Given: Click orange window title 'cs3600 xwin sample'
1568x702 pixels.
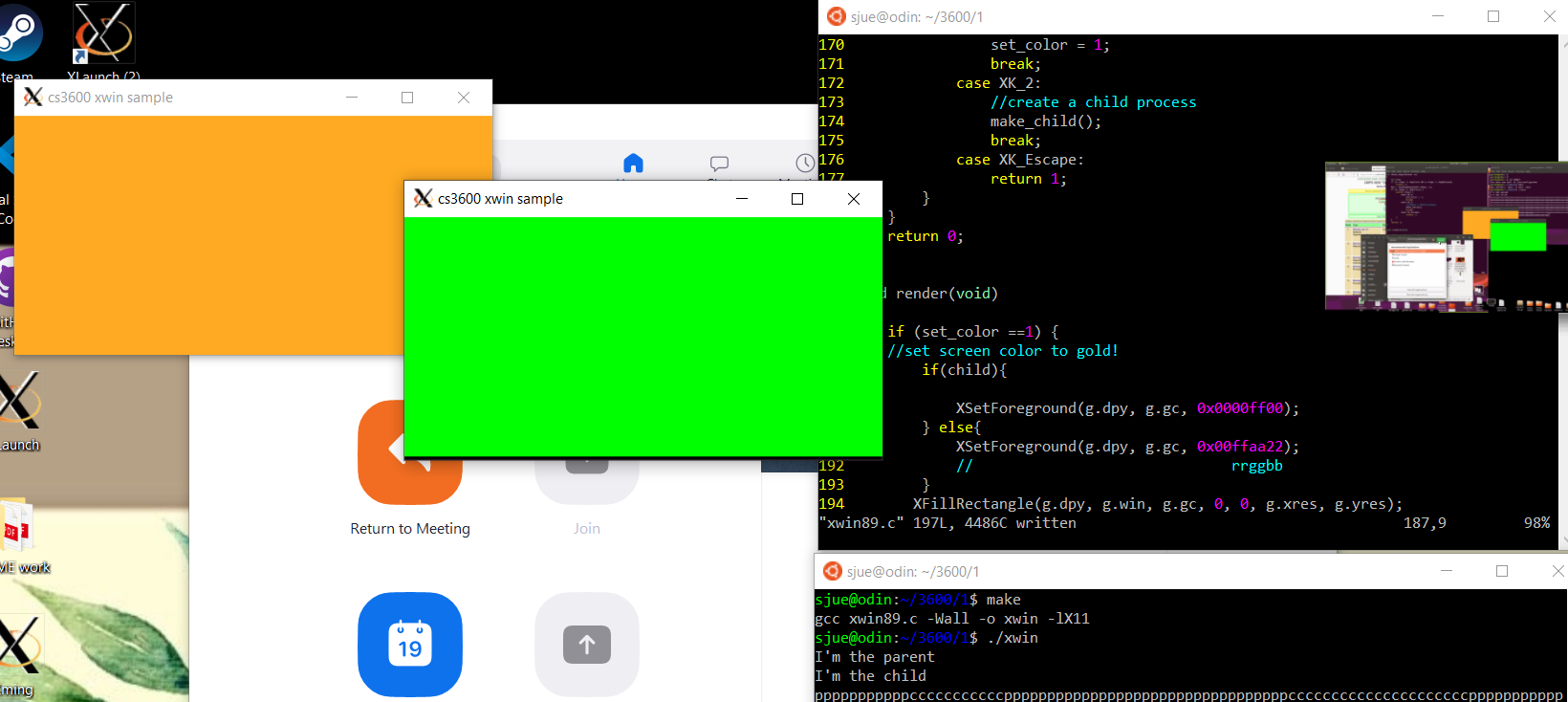Looking at the screenshot, I should (x=110, y=98).
